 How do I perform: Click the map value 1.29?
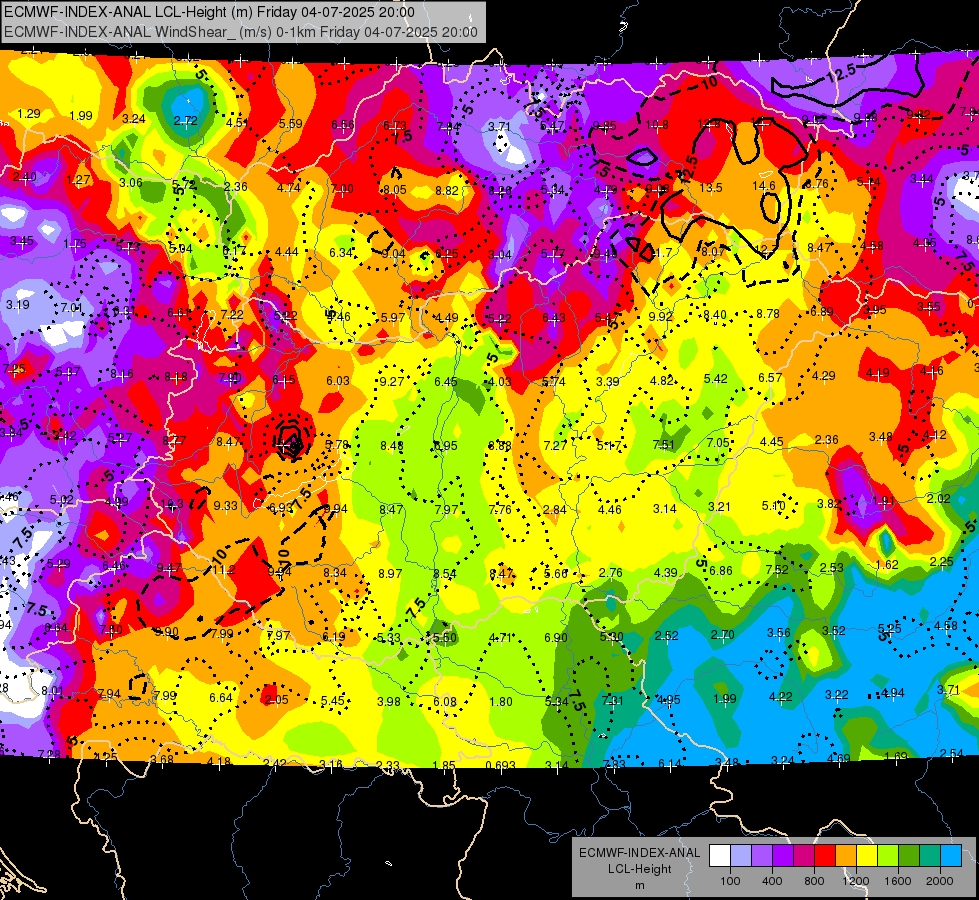(29, 114)
